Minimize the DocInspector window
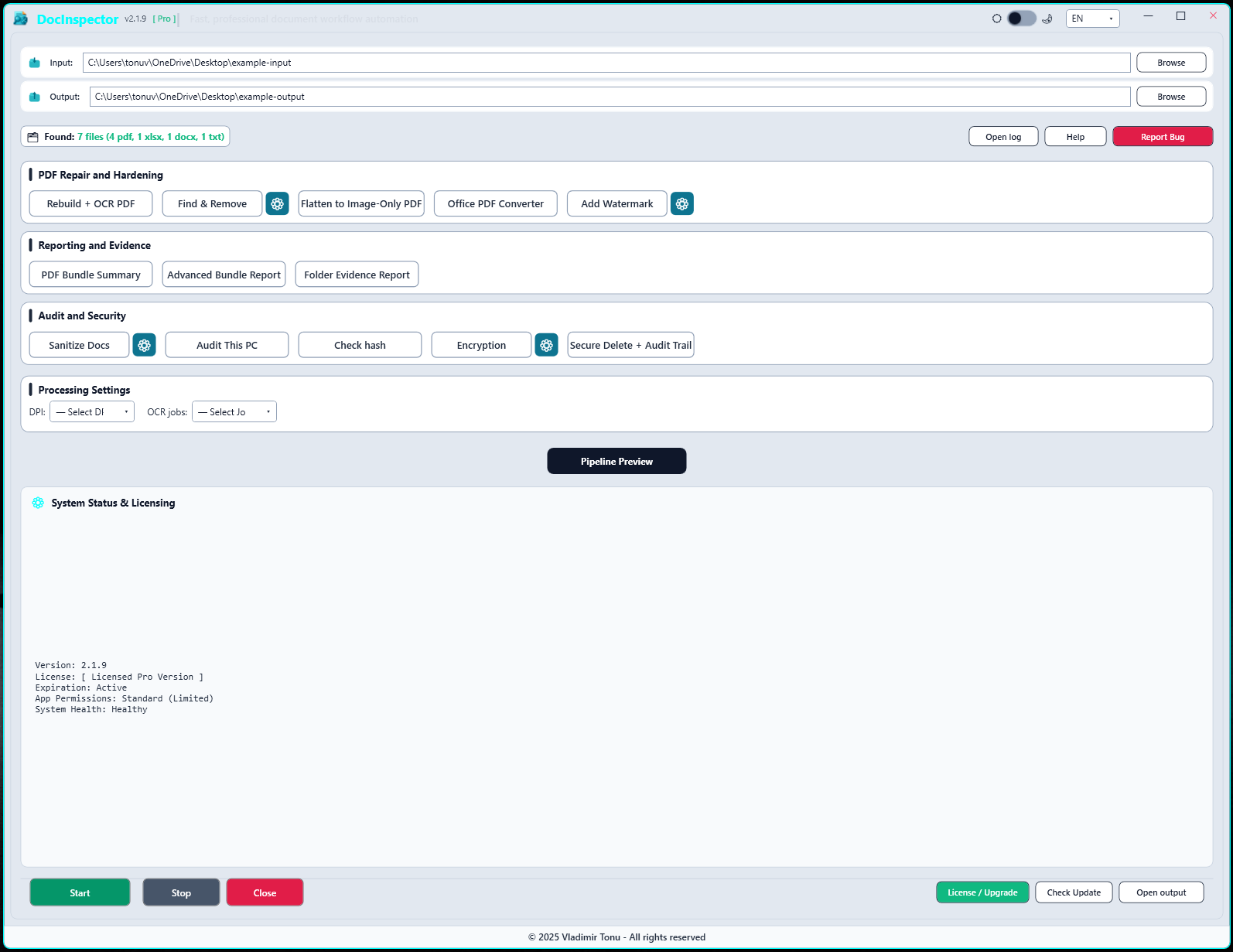This screenshot has width=1233, height=952. (x=1148, y=16)
